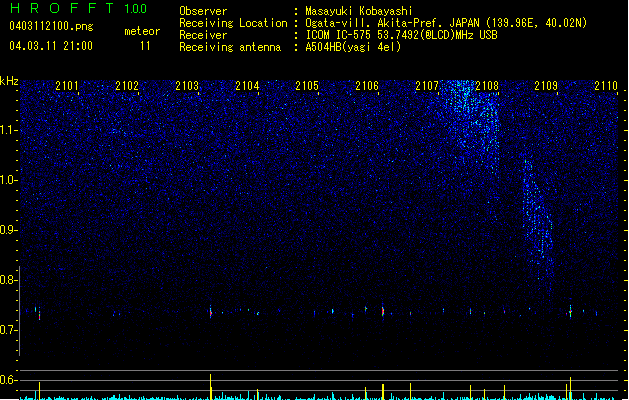Click the Observer label
The width and height of the screenshot is (629, 400).
pyautogui.click(x=203, y=11)
